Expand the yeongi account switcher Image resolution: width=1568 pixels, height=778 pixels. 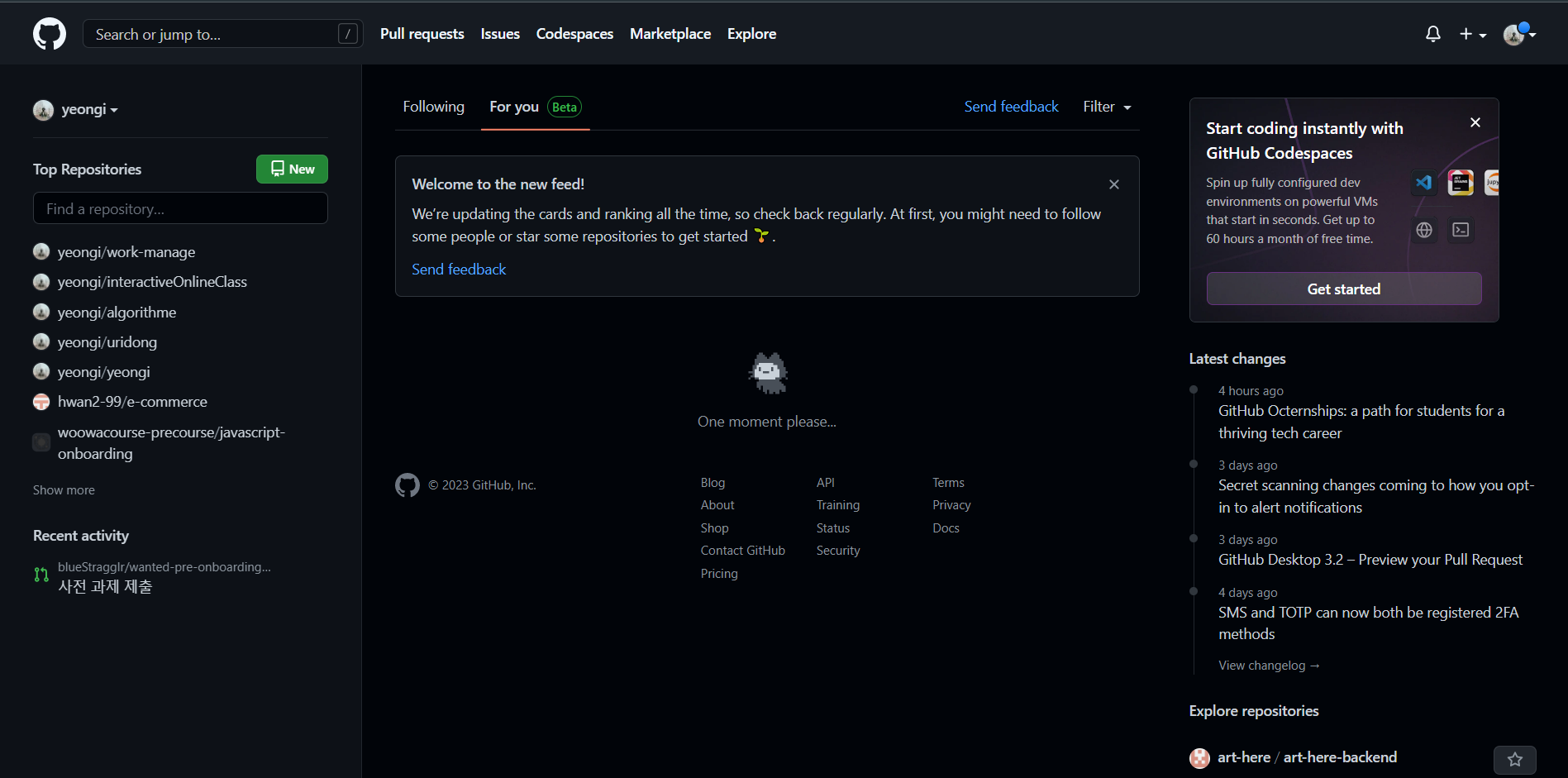coord(76,109)
